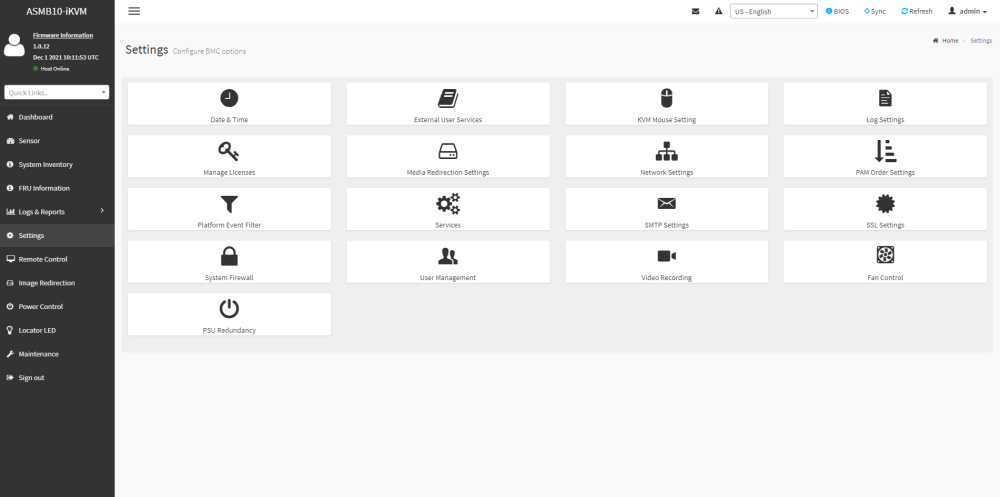Open Remote Control in the sidebar
Viewport: 1000px width, 497px height.
click(x=57, y=259)
